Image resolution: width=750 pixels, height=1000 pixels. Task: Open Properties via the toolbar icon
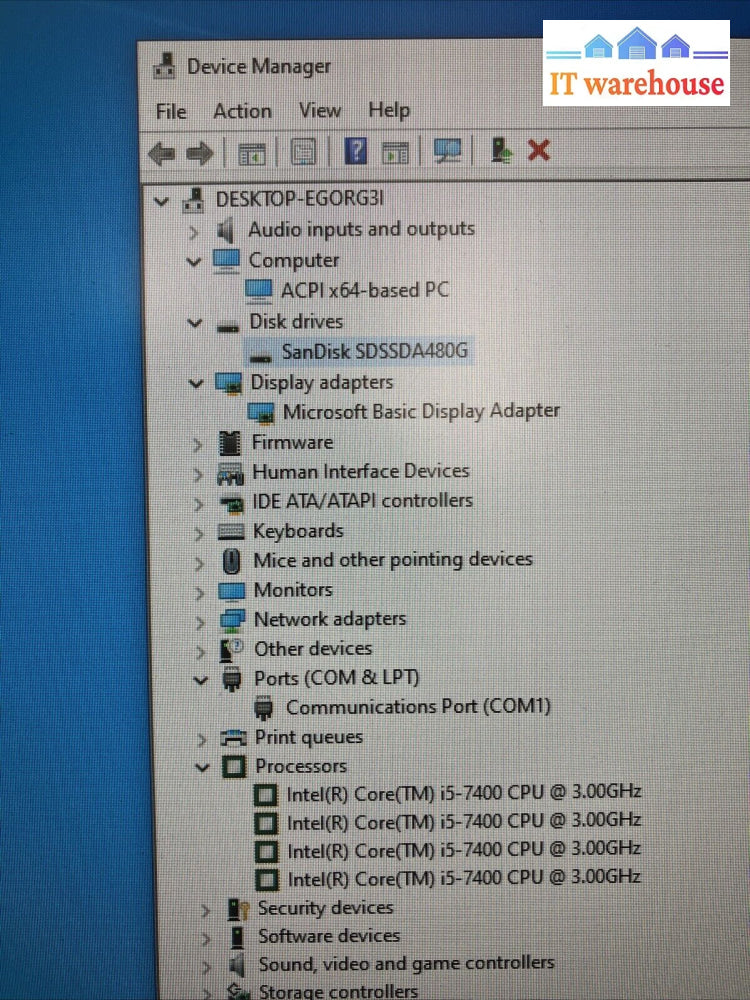[304, 152]
